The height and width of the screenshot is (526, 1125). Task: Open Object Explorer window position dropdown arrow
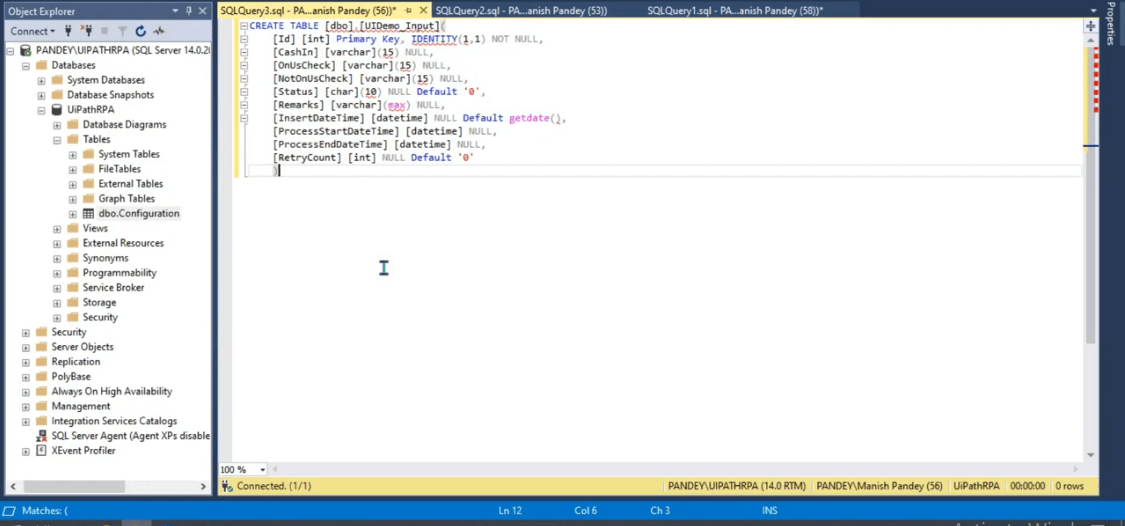tap(176, 11)
